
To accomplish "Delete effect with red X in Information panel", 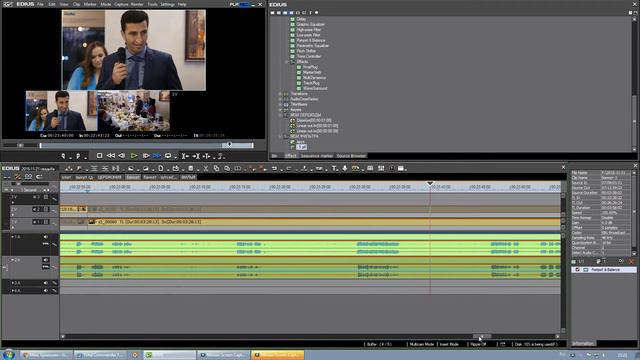I will 631,261.
